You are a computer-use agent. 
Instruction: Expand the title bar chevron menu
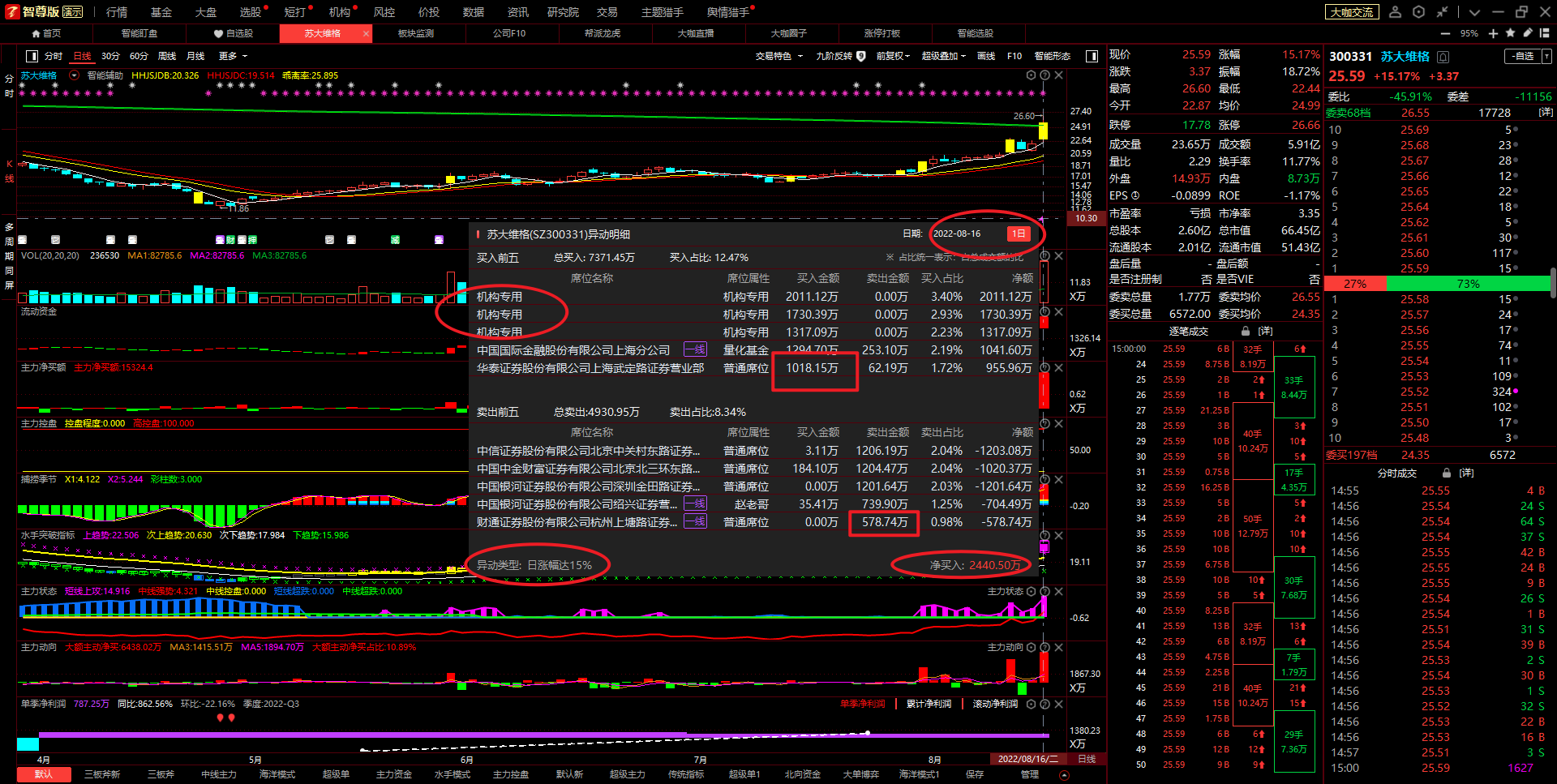click(x=1474, y=11)
